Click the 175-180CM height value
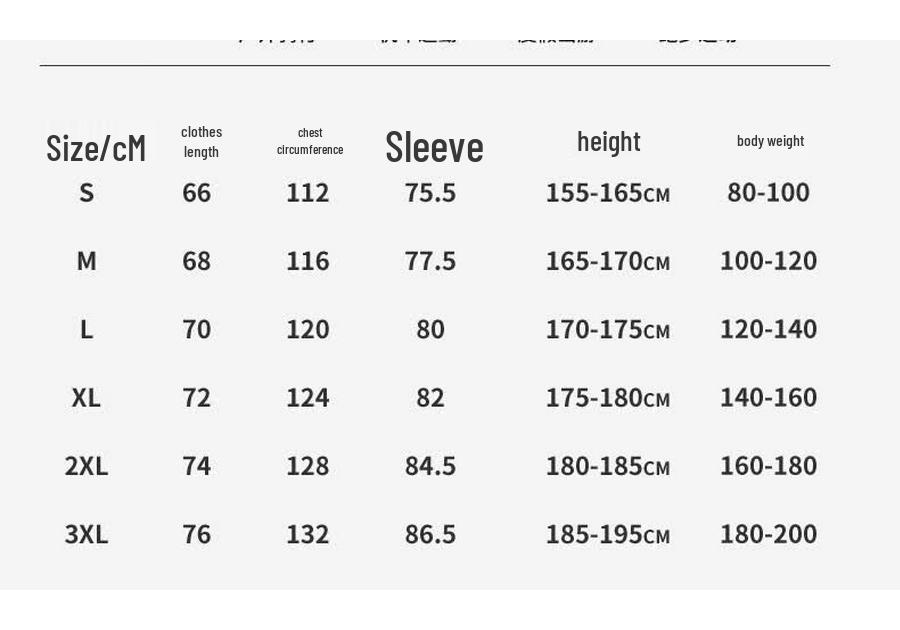Viewport: 900px width, 630px height. (608, 398)
